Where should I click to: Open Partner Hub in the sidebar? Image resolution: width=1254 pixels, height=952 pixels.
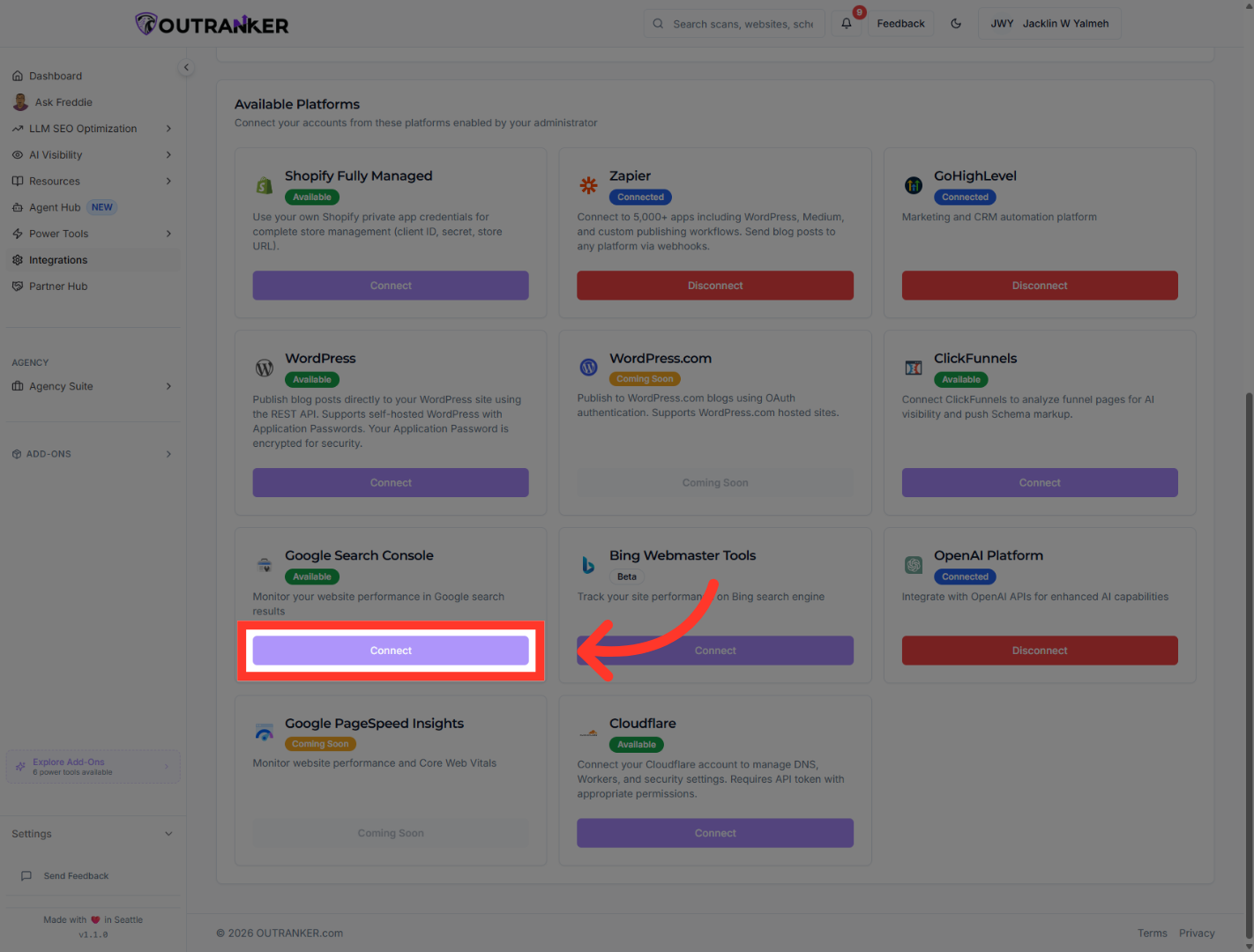click(92, 286)
